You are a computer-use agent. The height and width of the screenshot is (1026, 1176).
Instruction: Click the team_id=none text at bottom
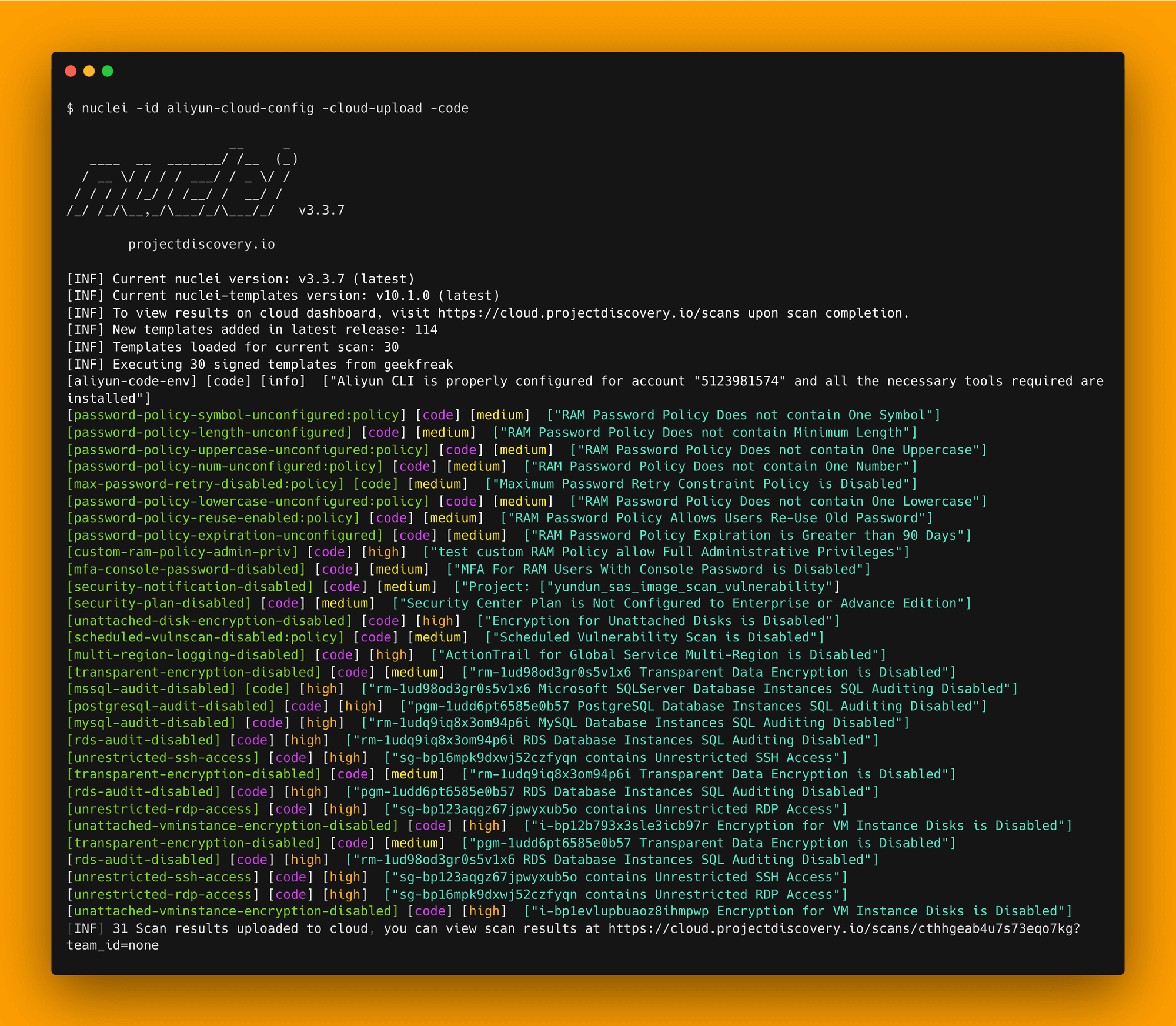(113, 945)
